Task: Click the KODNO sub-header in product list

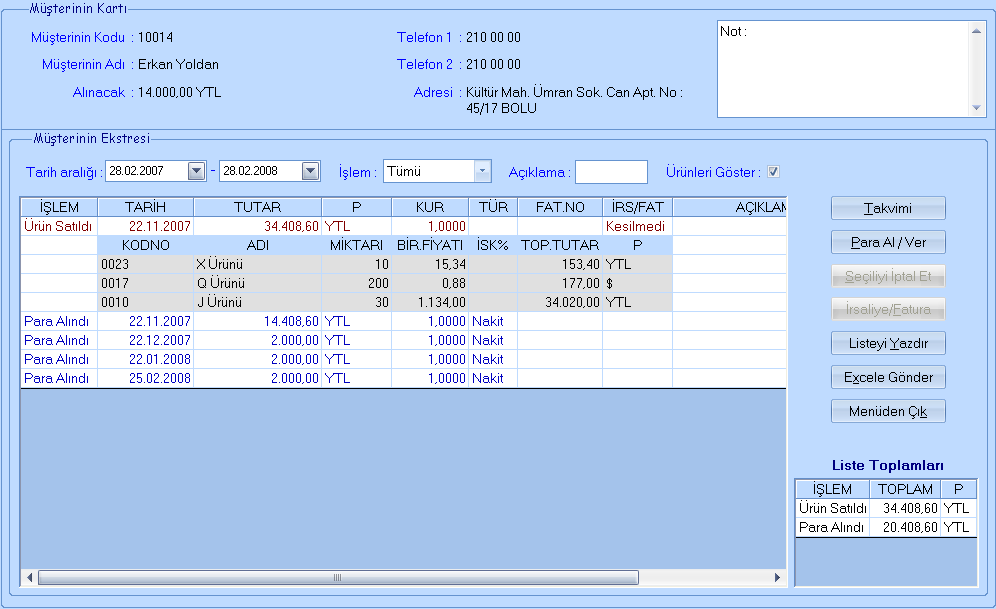Action: (145, 245)
